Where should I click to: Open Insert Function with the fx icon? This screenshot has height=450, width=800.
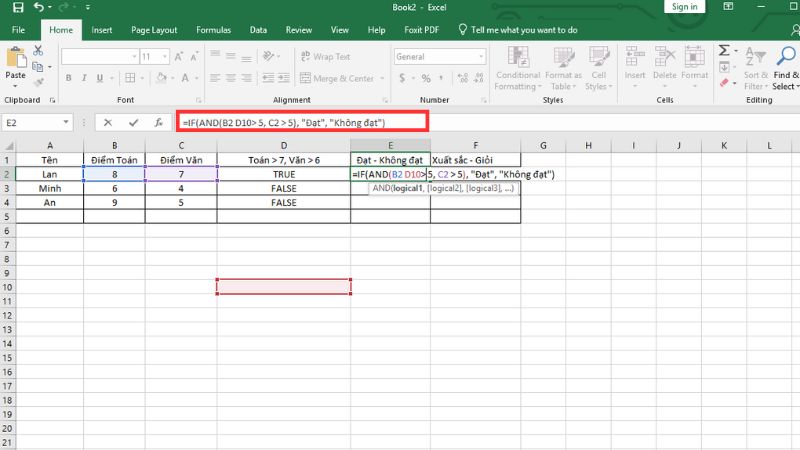coord(158,122)
